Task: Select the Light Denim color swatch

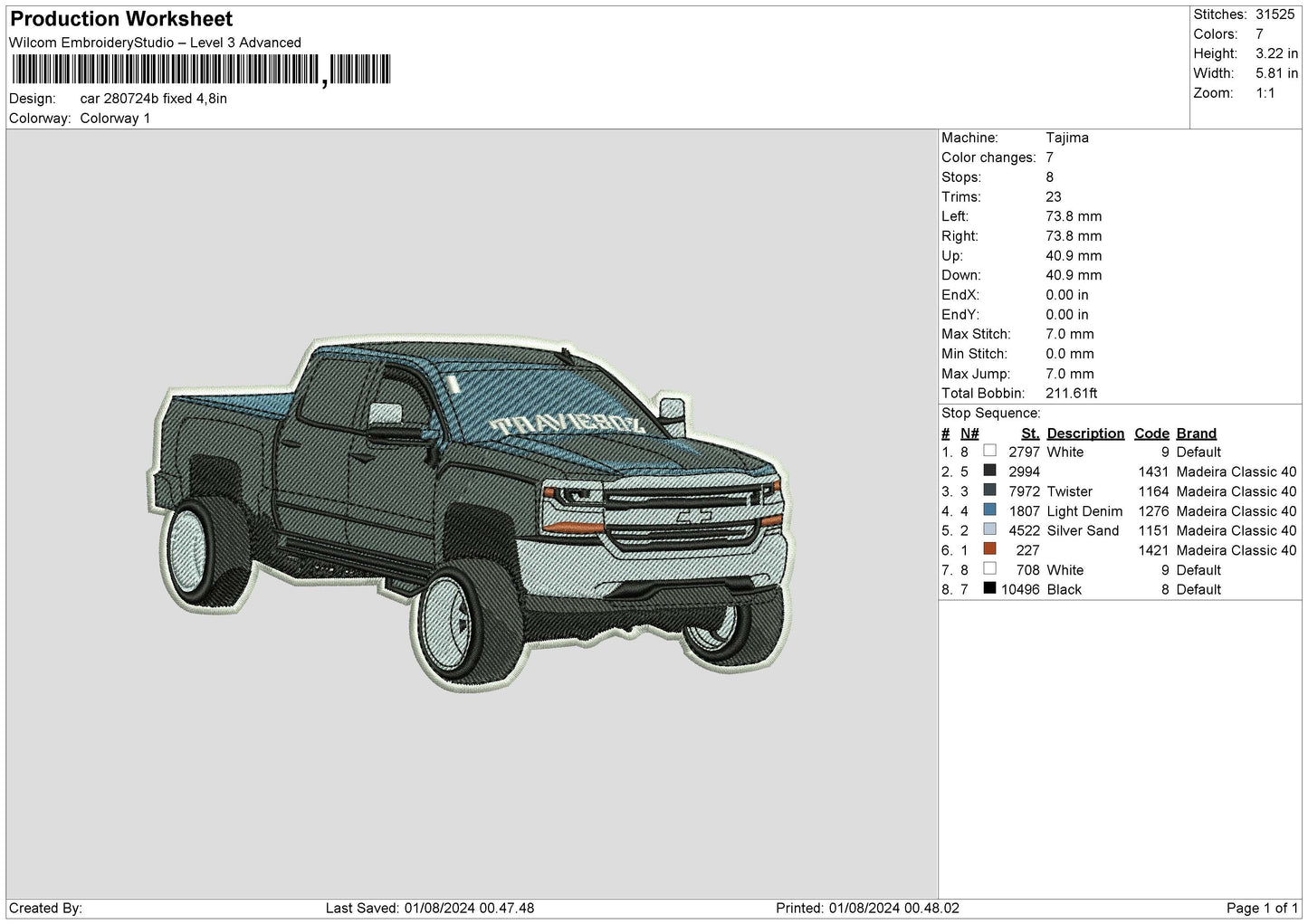Action: 989,510
